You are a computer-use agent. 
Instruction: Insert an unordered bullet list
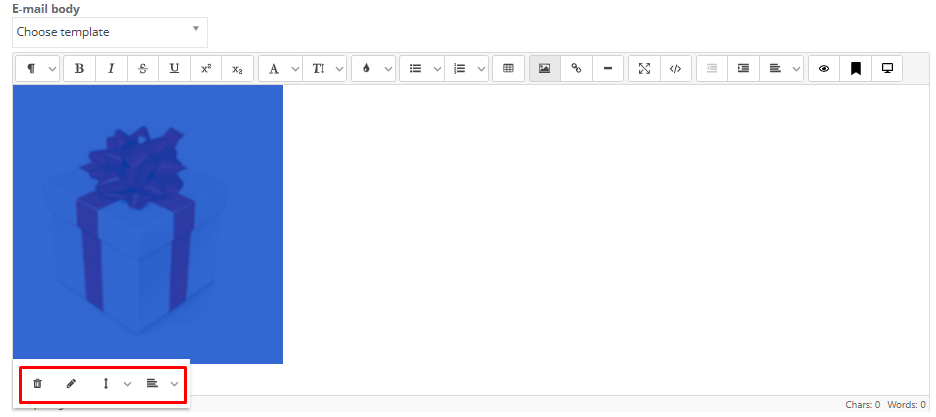[x=415, y=69]
